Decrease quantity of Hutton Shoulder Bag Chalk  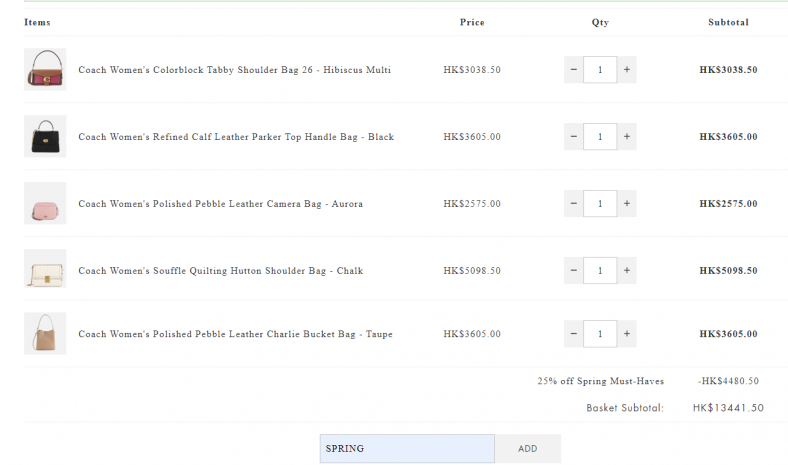(573, 270)
